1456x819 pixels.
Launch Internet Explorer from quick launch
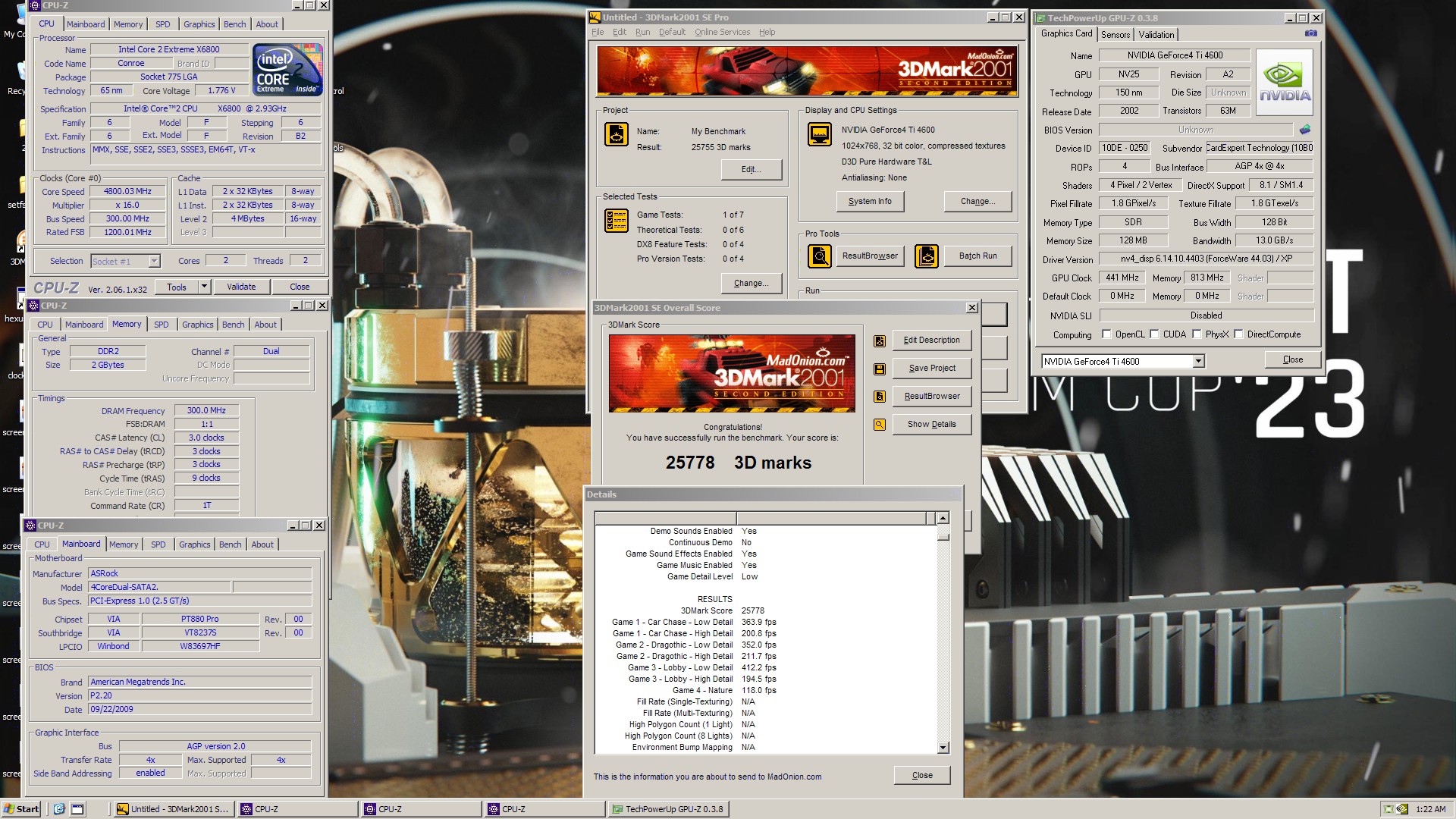pos(59,809)
